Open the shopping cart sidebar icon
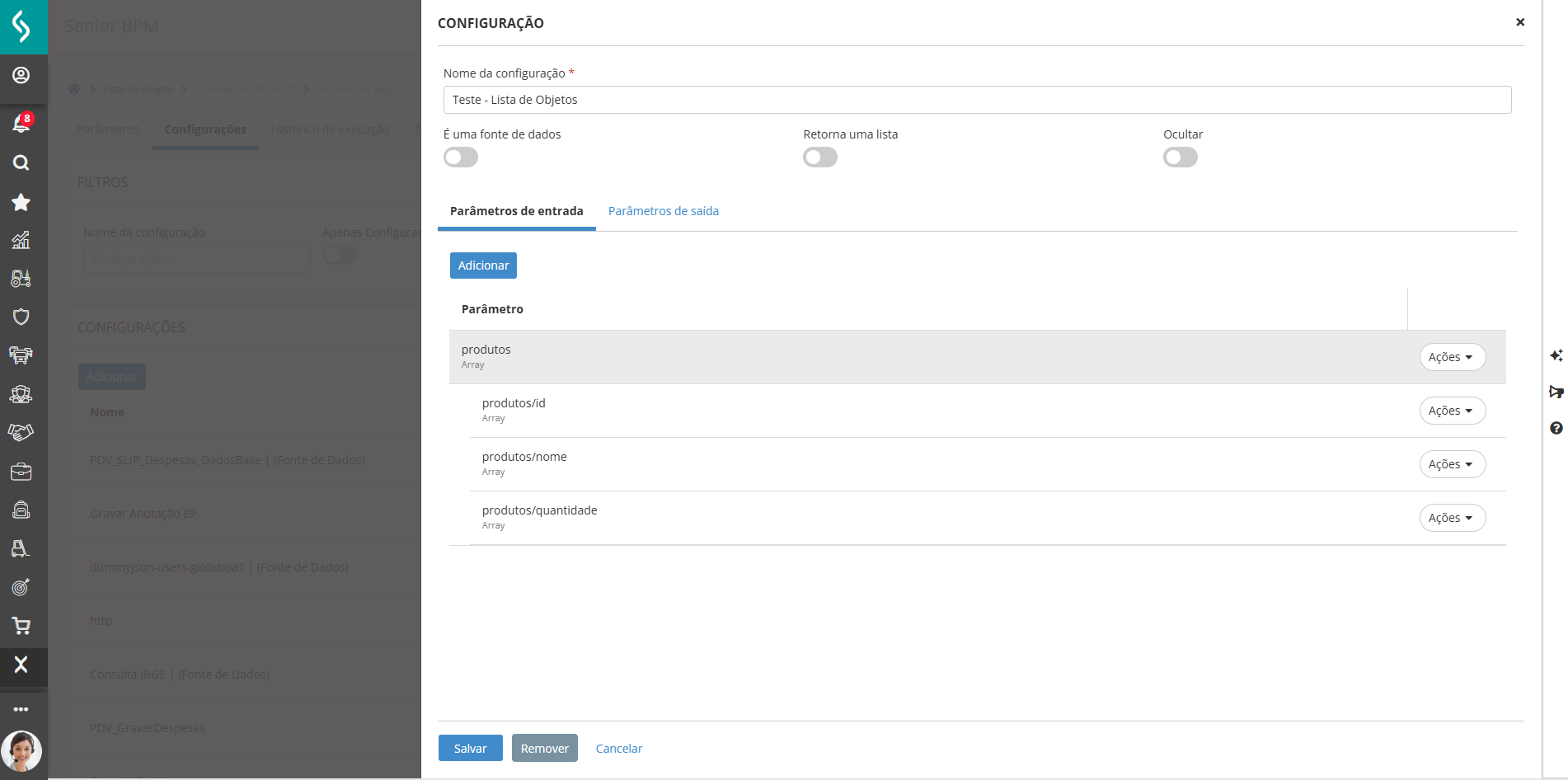The image size is (1568, 780). tap(21, 626)
